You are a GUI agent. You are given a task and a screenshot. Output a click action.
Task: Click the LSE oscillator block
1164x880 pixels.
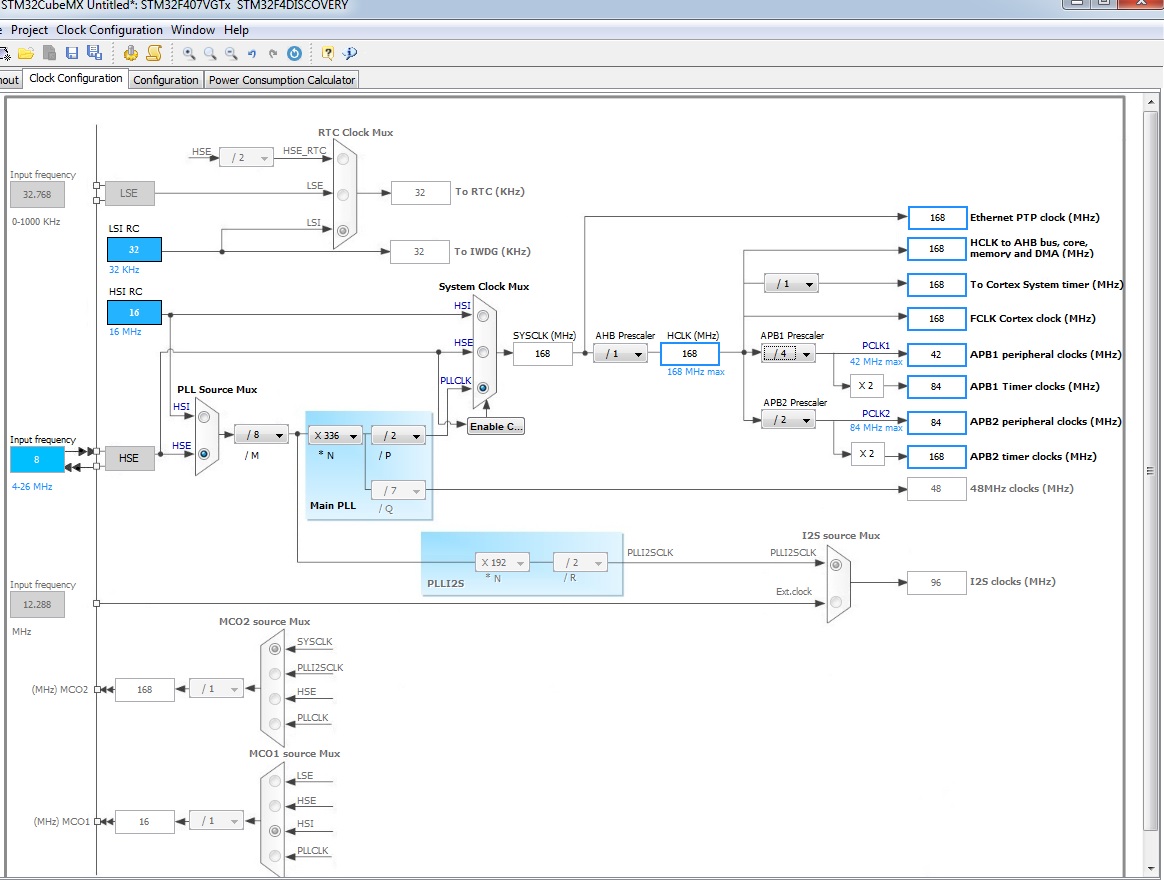(129, 193)
